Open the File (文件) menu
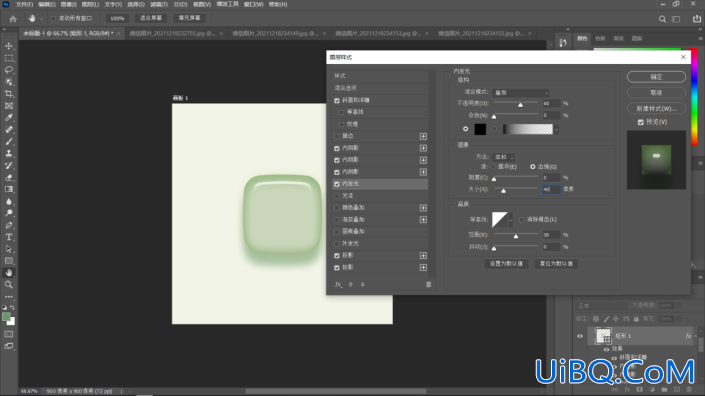Viewport: 705px width, 396px height. click(x=24, y=4)
